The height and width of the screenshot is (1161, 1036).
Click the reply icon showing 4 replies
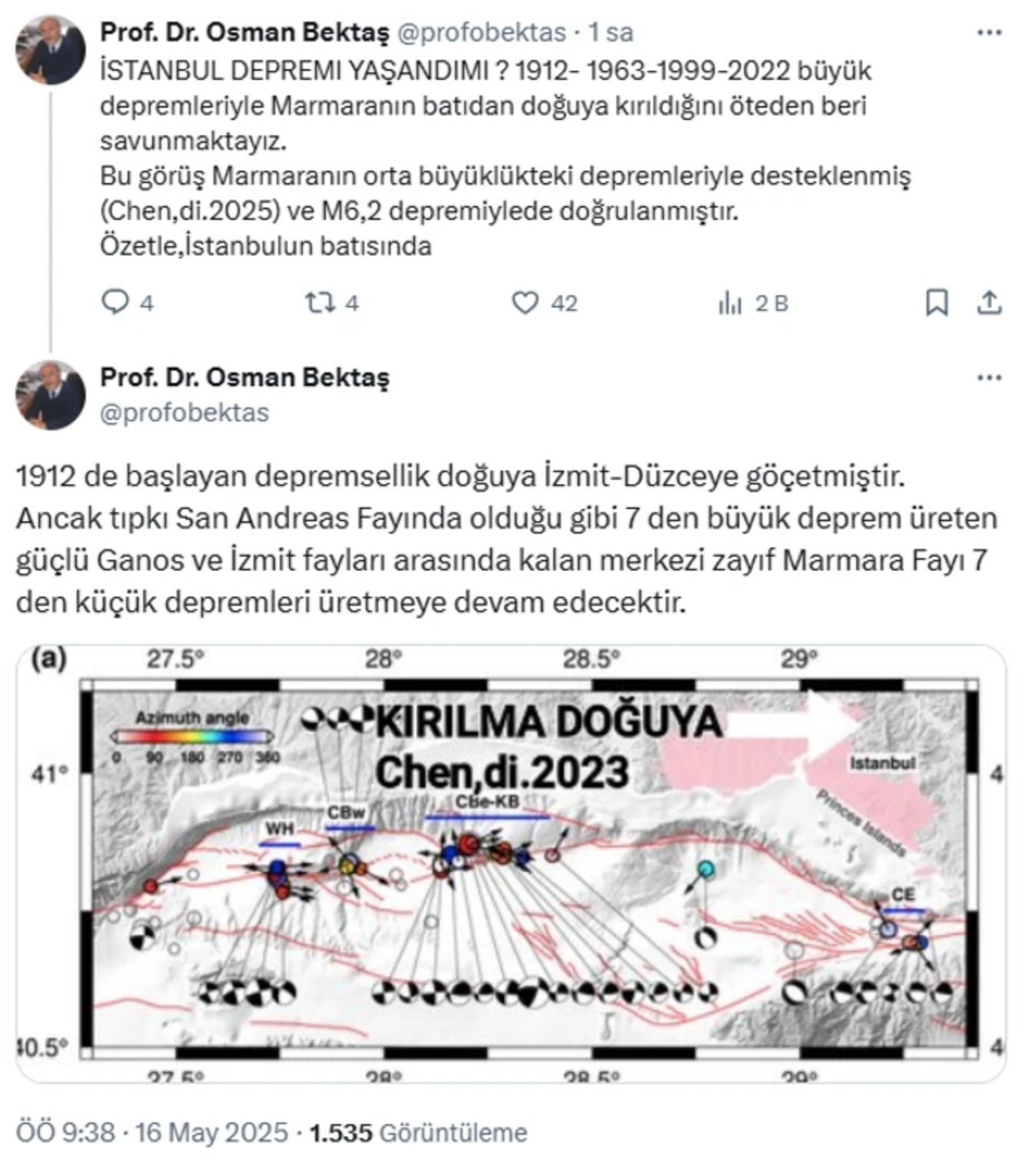point(115,302)
